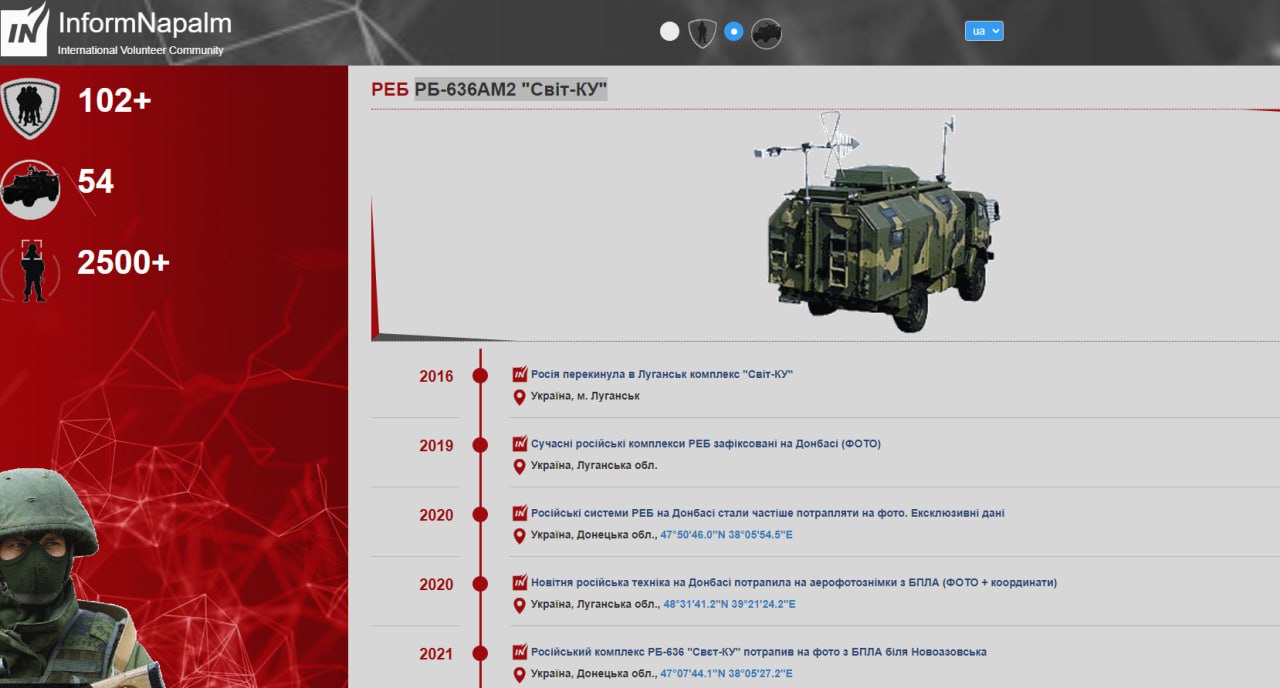1280x688 pixels.
Task: Click the 2016 timeline marker dot
Action: (480, 376)
